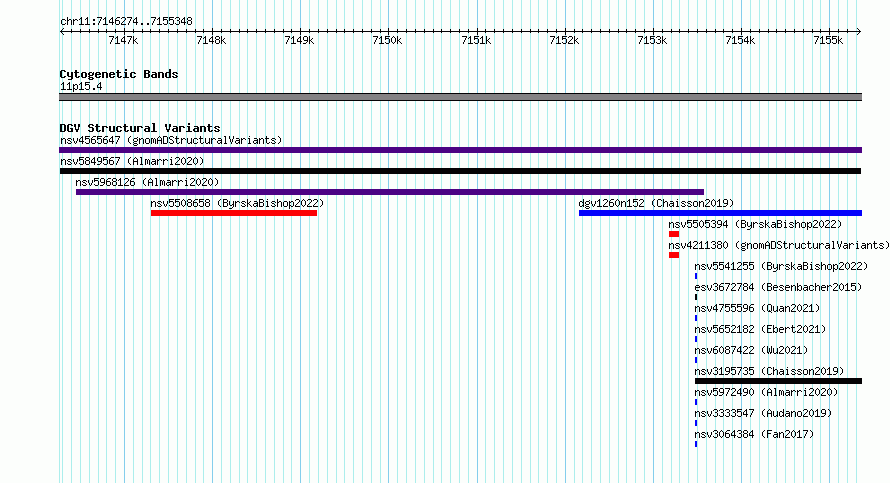890x483 pixels.
Task: Click the 7150k ruler tick label
Action: 387,40
